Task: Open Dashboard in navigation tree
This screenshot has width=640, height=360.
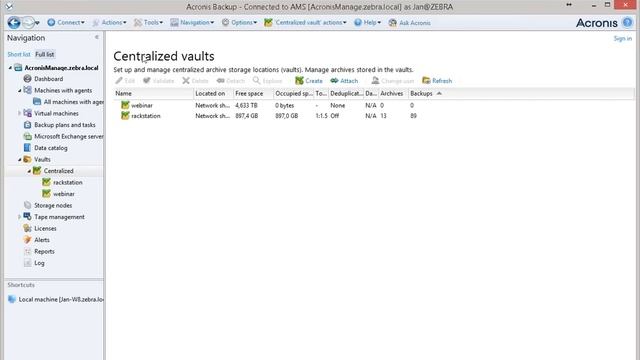Action: pyautogui.click(x=48, y=79)
